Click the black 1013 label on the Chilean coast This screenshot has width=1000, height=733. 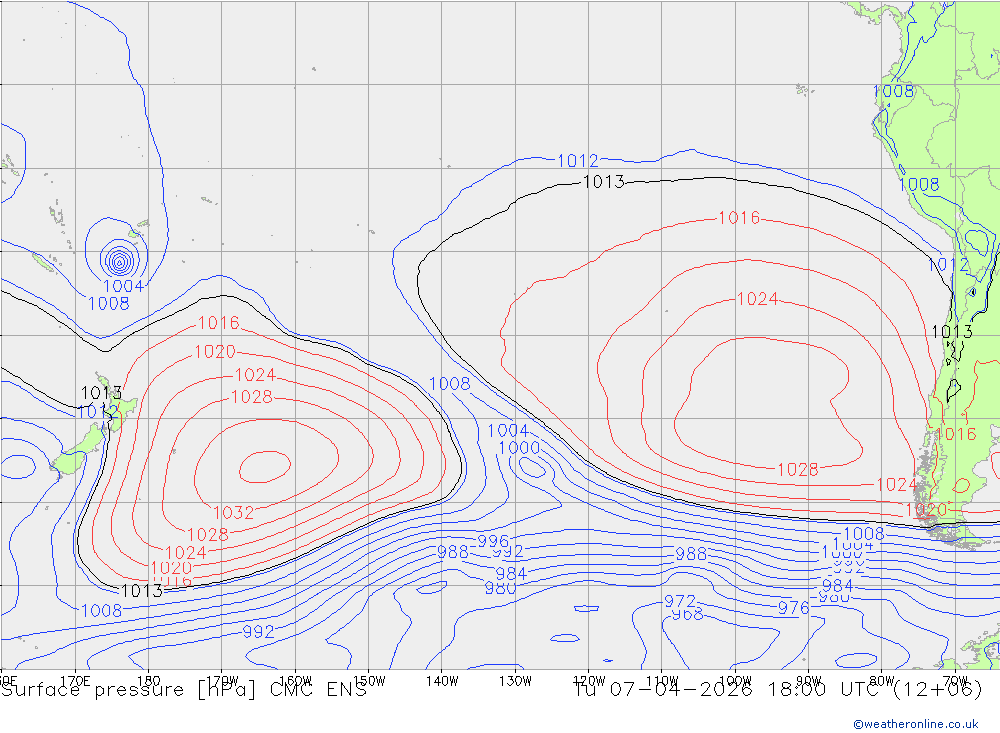(952, 332)
